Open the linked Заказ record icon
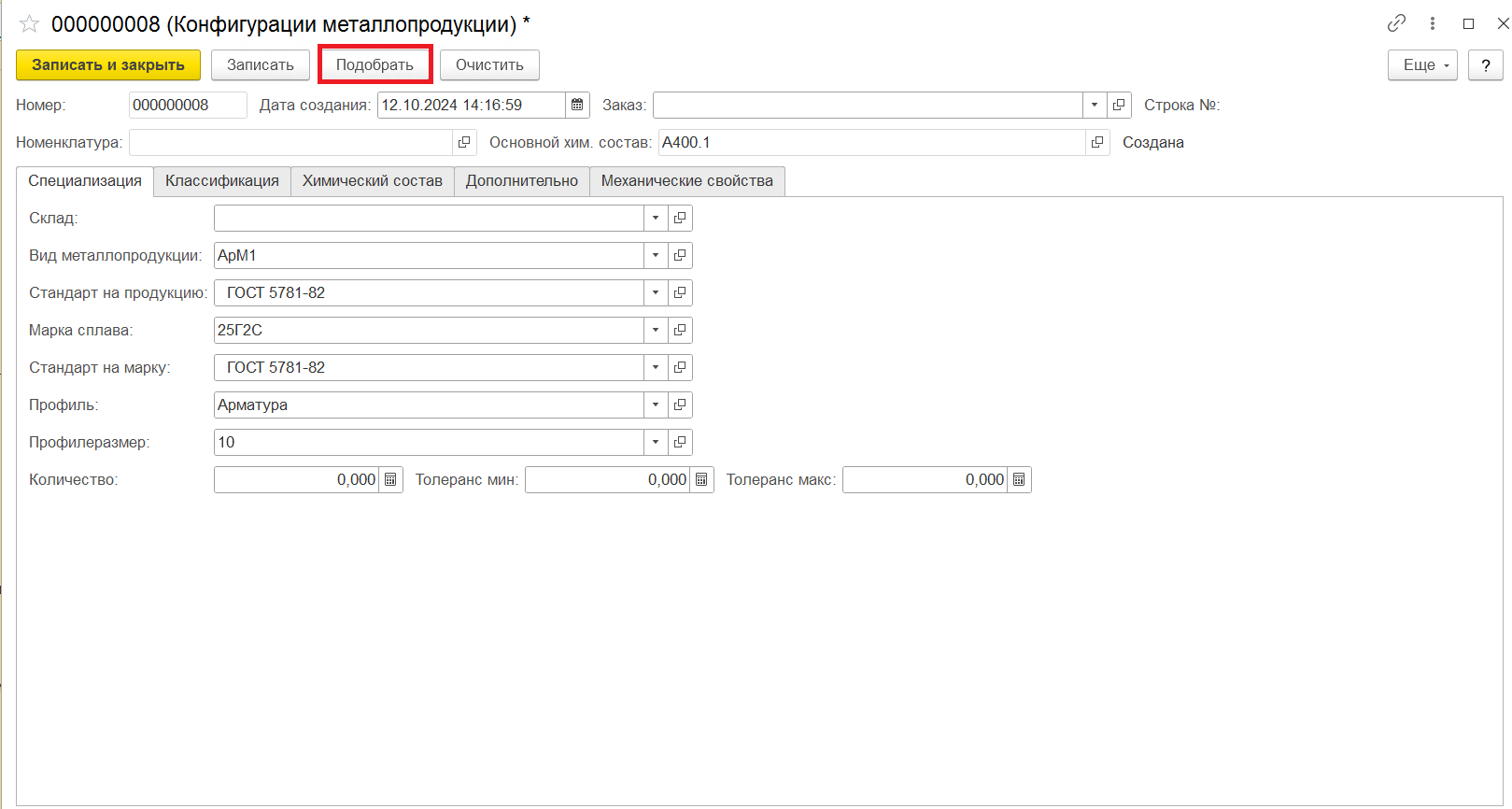Viewport: 1512px width, 809px height. click(x=1119, y=105)
